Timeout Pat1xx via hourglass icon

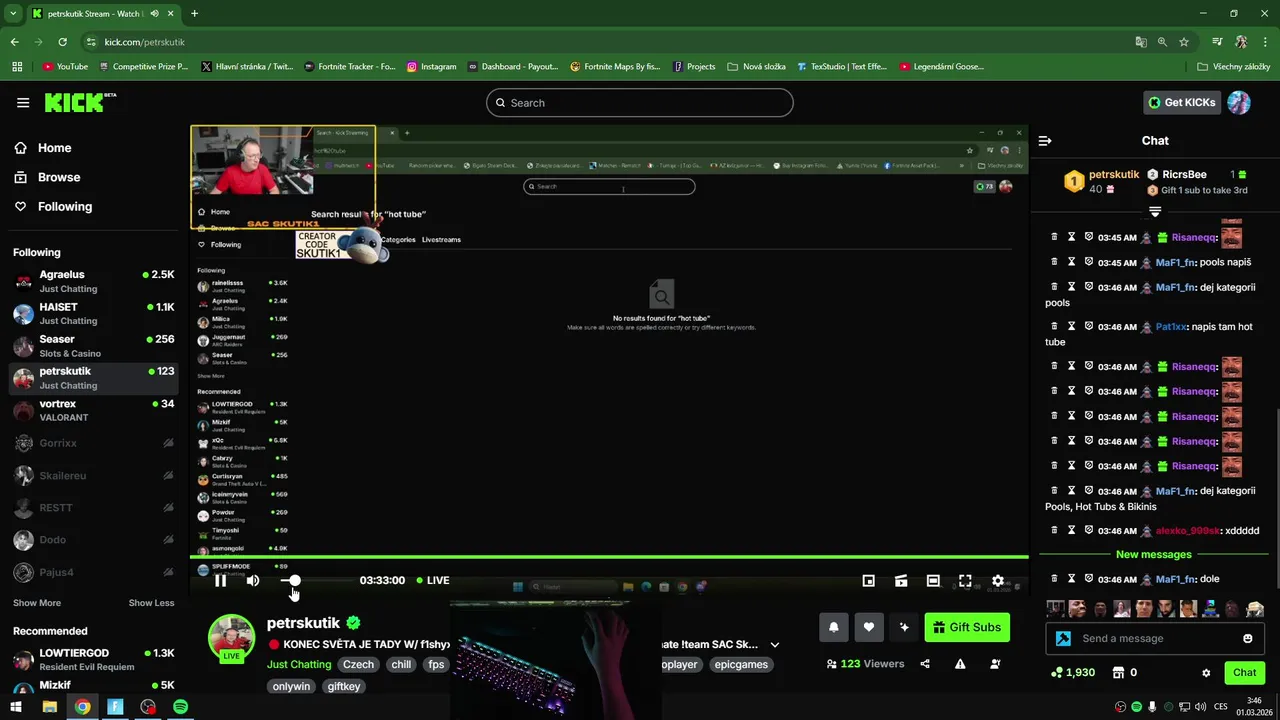coord(1071,326)
